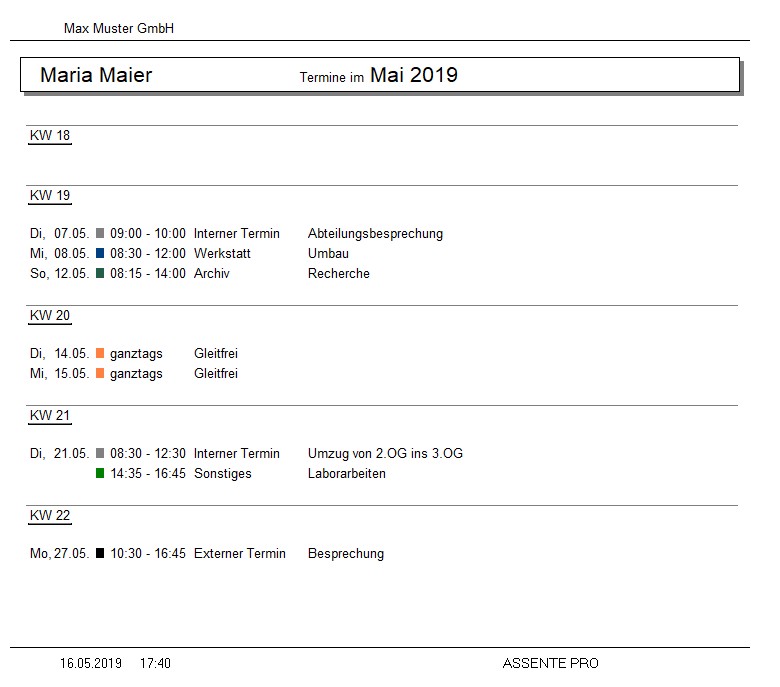Screen dimensions: 780x687
Task: Click the date 'So, 12.05.'
Action: (60, 273)
